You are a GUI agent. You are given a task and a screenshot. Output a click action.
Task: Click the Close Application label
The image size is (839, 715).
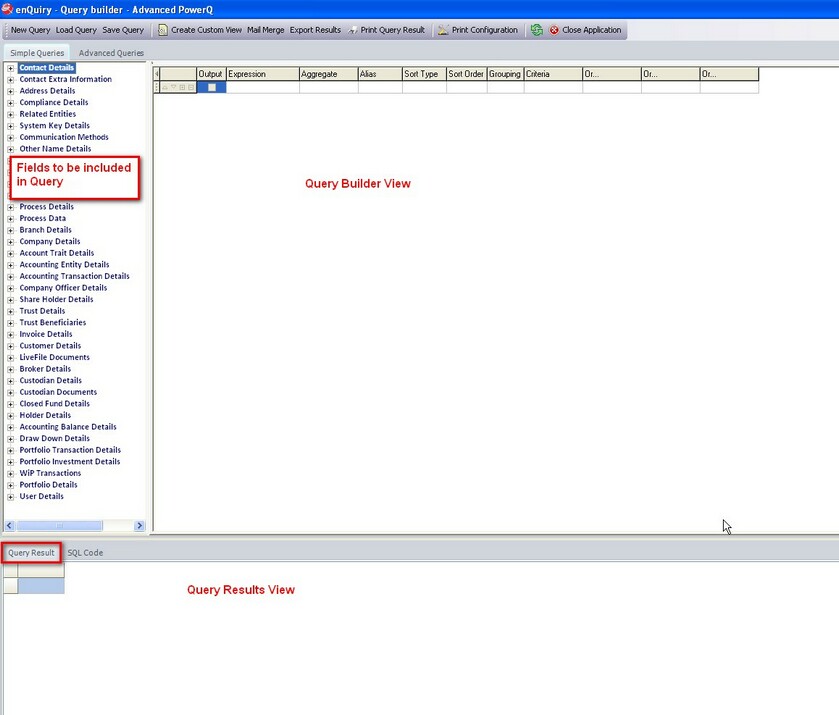pyautogui.click(x=592, y=30)
